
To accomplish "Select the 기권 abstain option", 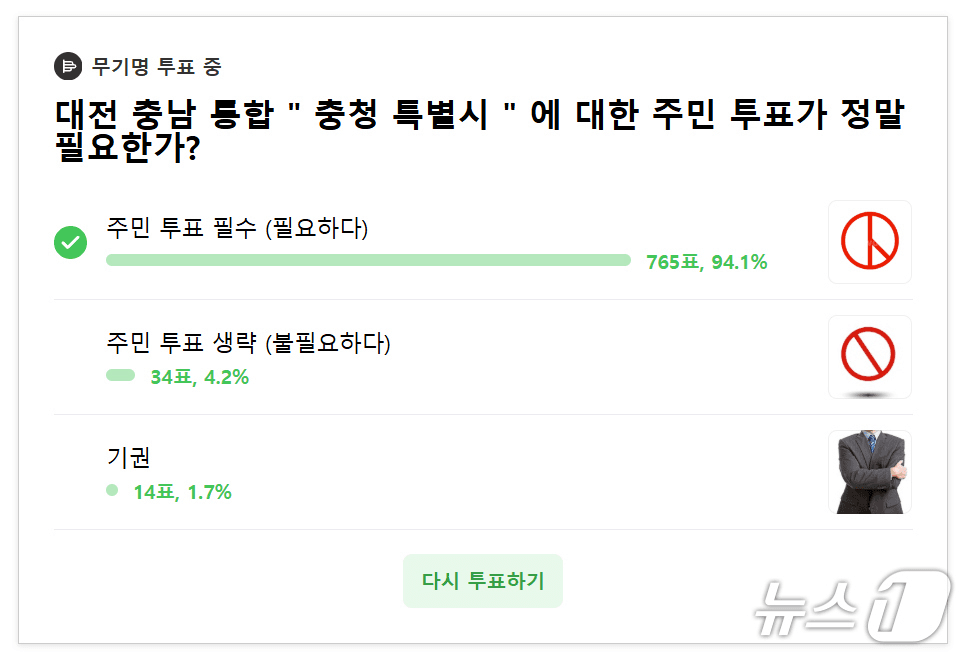I will point(126,458).
